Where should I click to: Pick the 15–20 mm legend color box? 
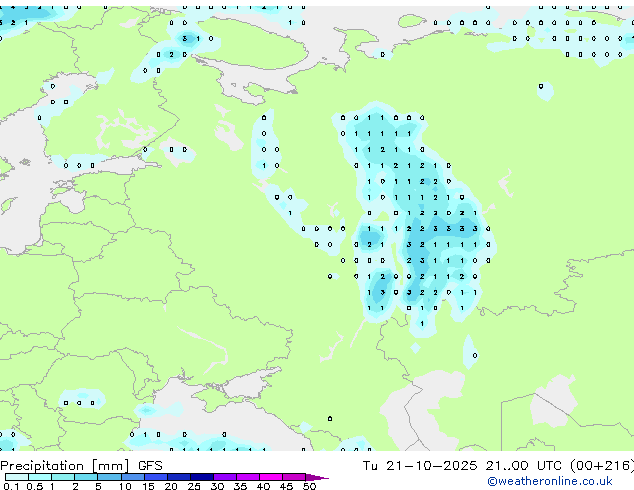click(x=155, y=477)
